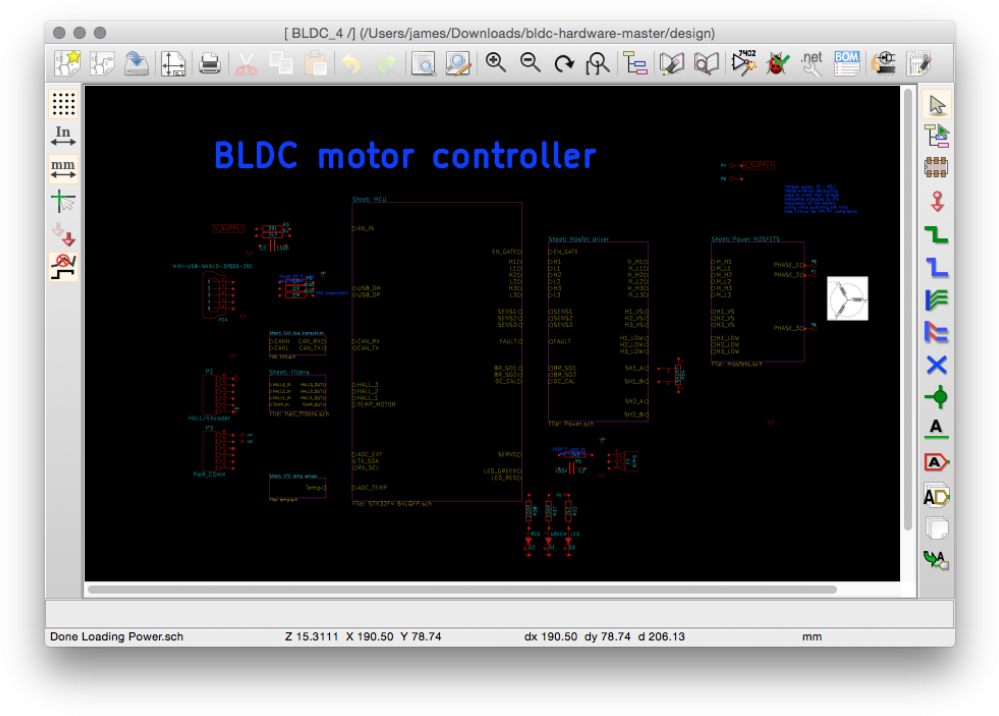
Task: Click the HALL/Encoder connector label
Action: coord(209,419)
